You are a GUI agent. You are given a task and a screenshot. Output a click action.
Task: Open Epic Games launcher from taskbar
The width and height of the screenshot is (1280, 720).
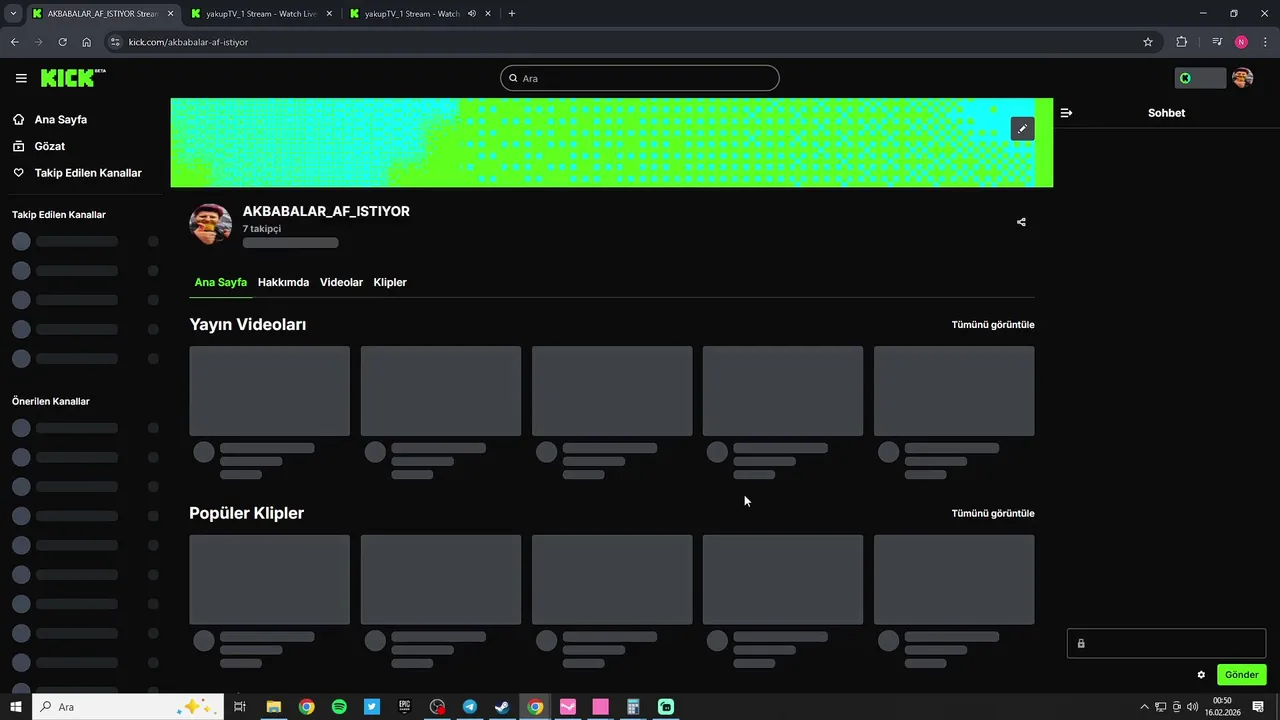click(404, 707)
